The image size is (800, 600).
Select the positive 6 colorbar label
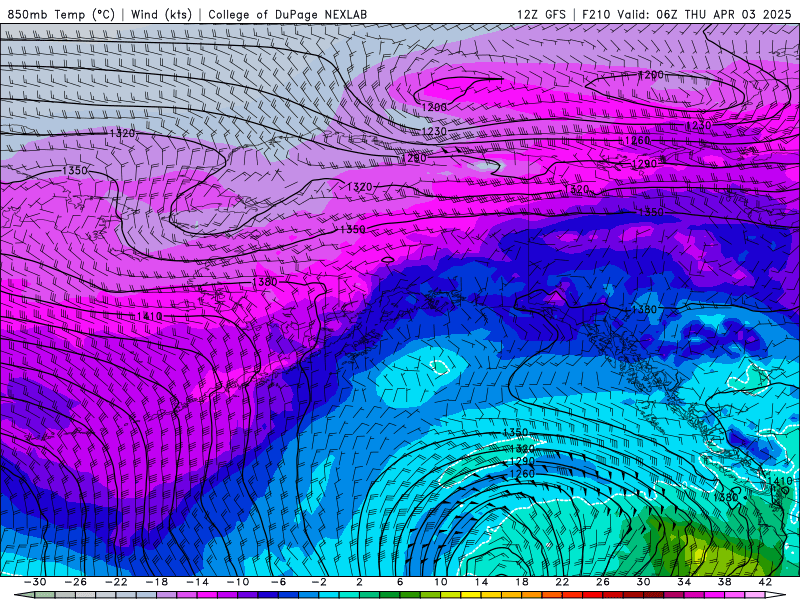click(400, 582)
